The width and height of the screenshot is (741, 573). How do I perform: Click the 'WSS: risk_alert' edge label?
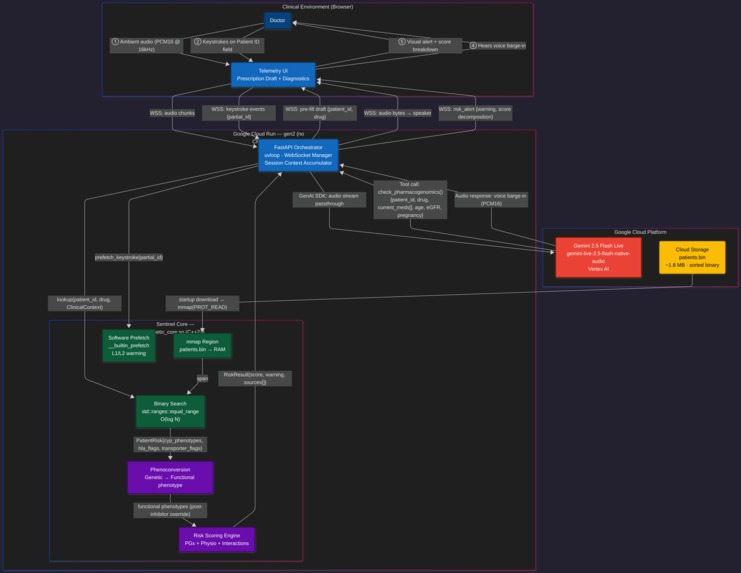pyautogui.click(x=475, y=113)
